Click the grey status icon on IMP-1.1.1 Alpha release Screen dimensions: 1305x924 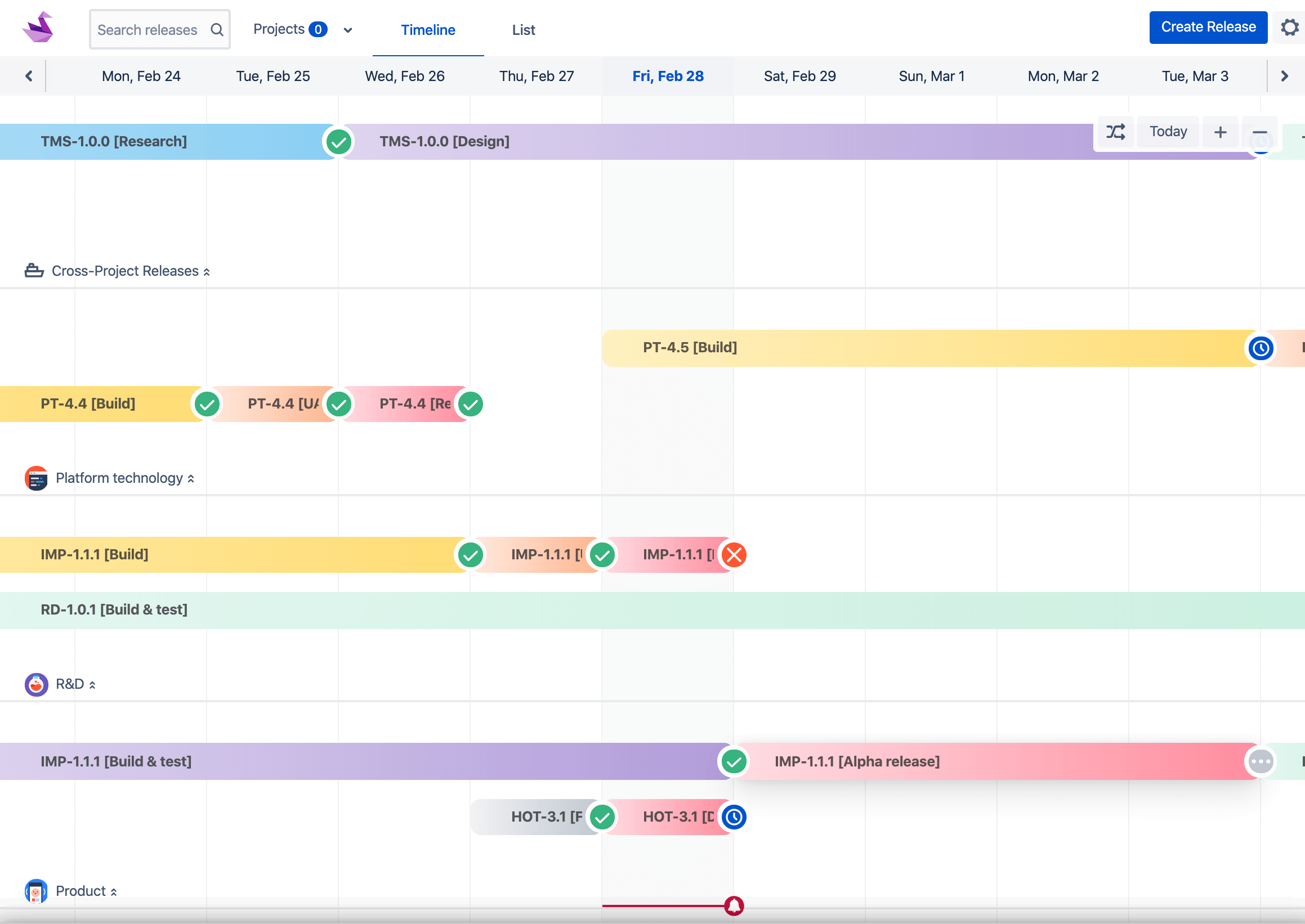(1261, 761)
